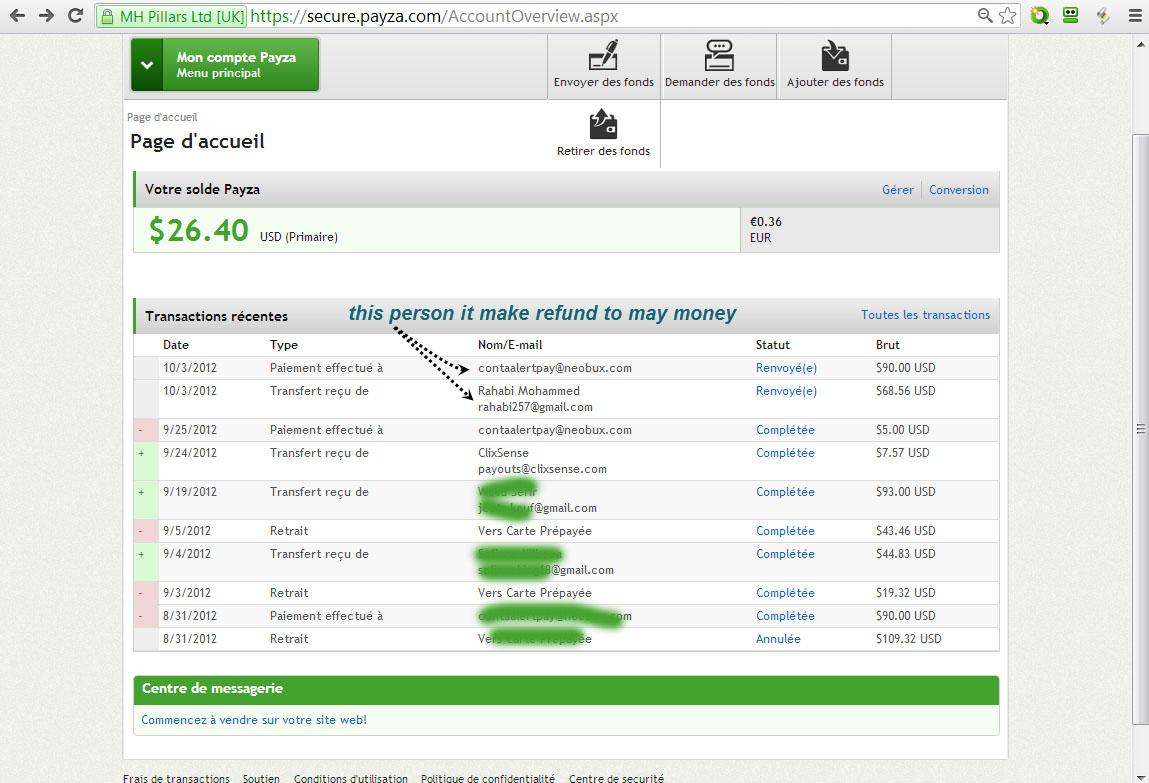This screenshot has height=783, width=1149.
Task: Open Complétée status of the $7.57 transfer
Action: tap(785, 453)
